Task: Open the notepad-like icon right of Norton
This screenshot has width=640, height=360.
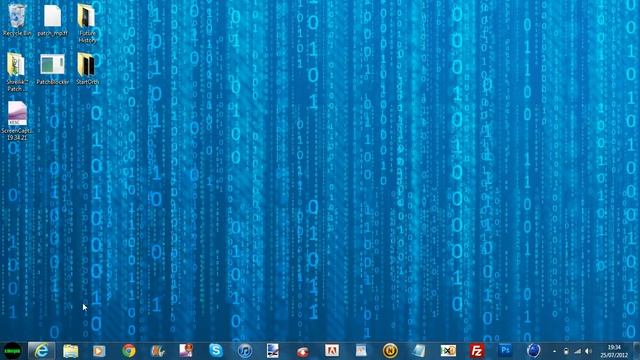Action: 419,351
